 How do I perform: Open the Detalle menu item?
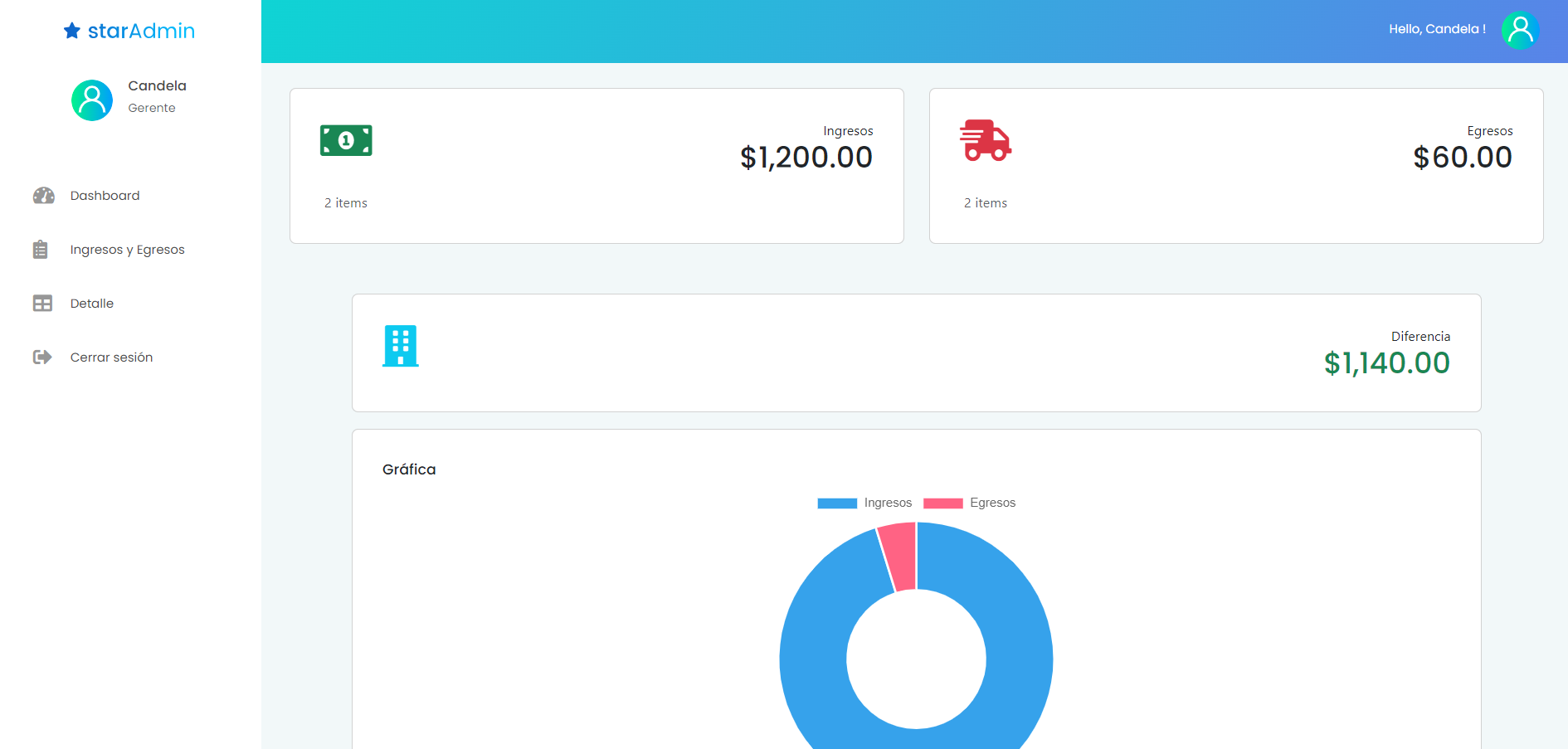coord(92,304)
